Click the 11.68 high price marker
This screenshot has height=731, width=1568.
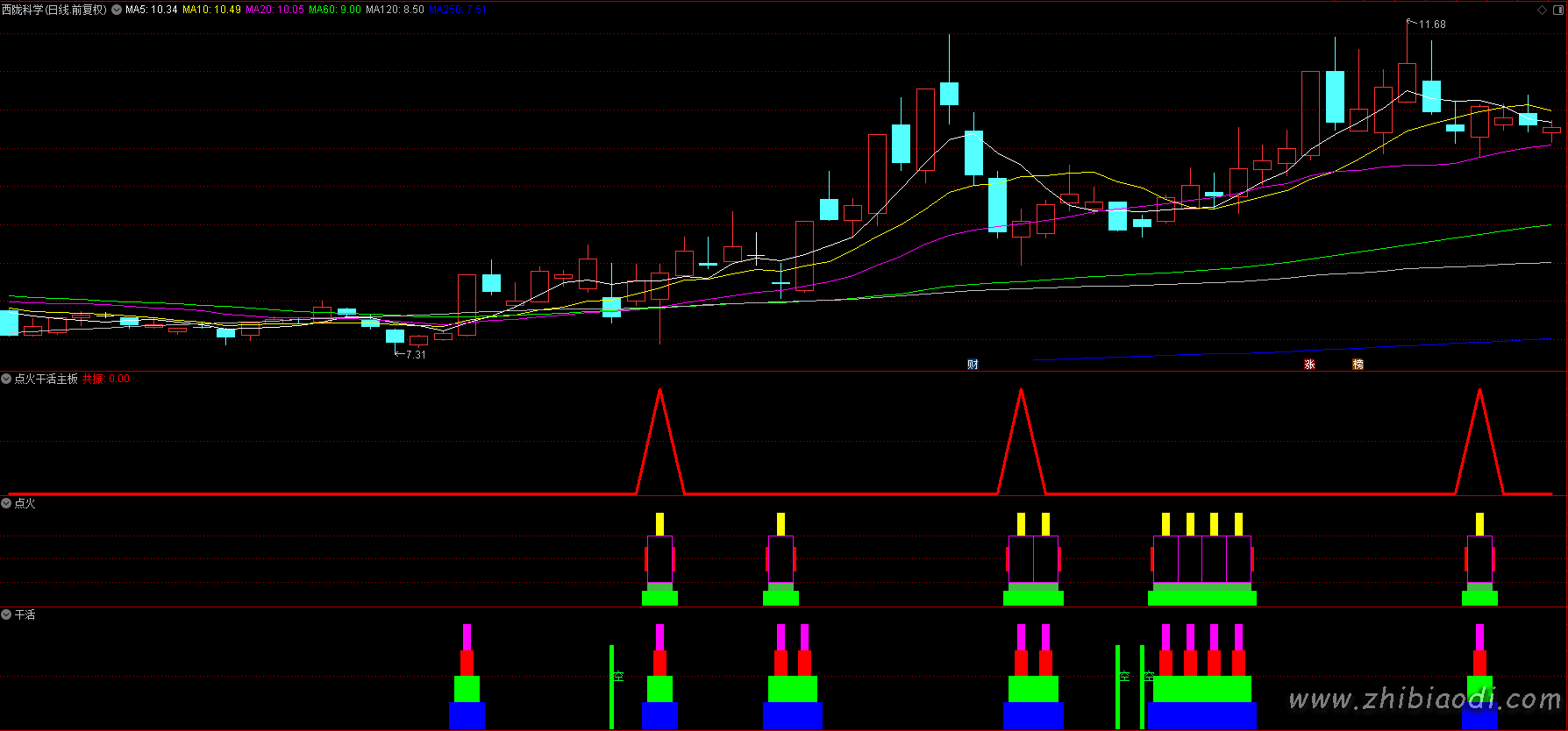1431,25
